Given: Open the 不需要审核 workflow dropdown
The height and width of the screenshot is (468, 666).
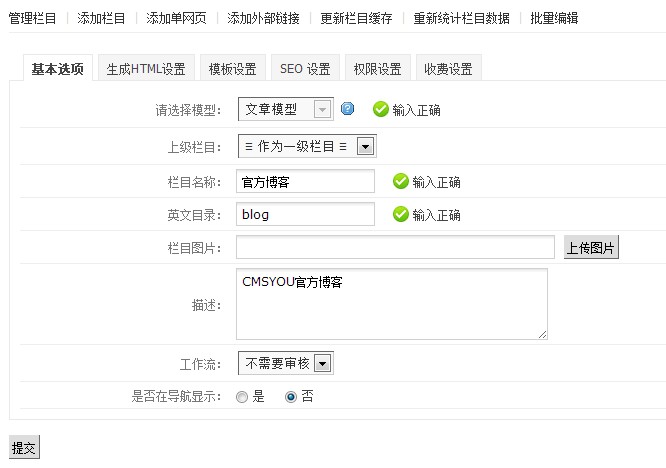Looking at the screenshot, I should (x=285, y=363).
